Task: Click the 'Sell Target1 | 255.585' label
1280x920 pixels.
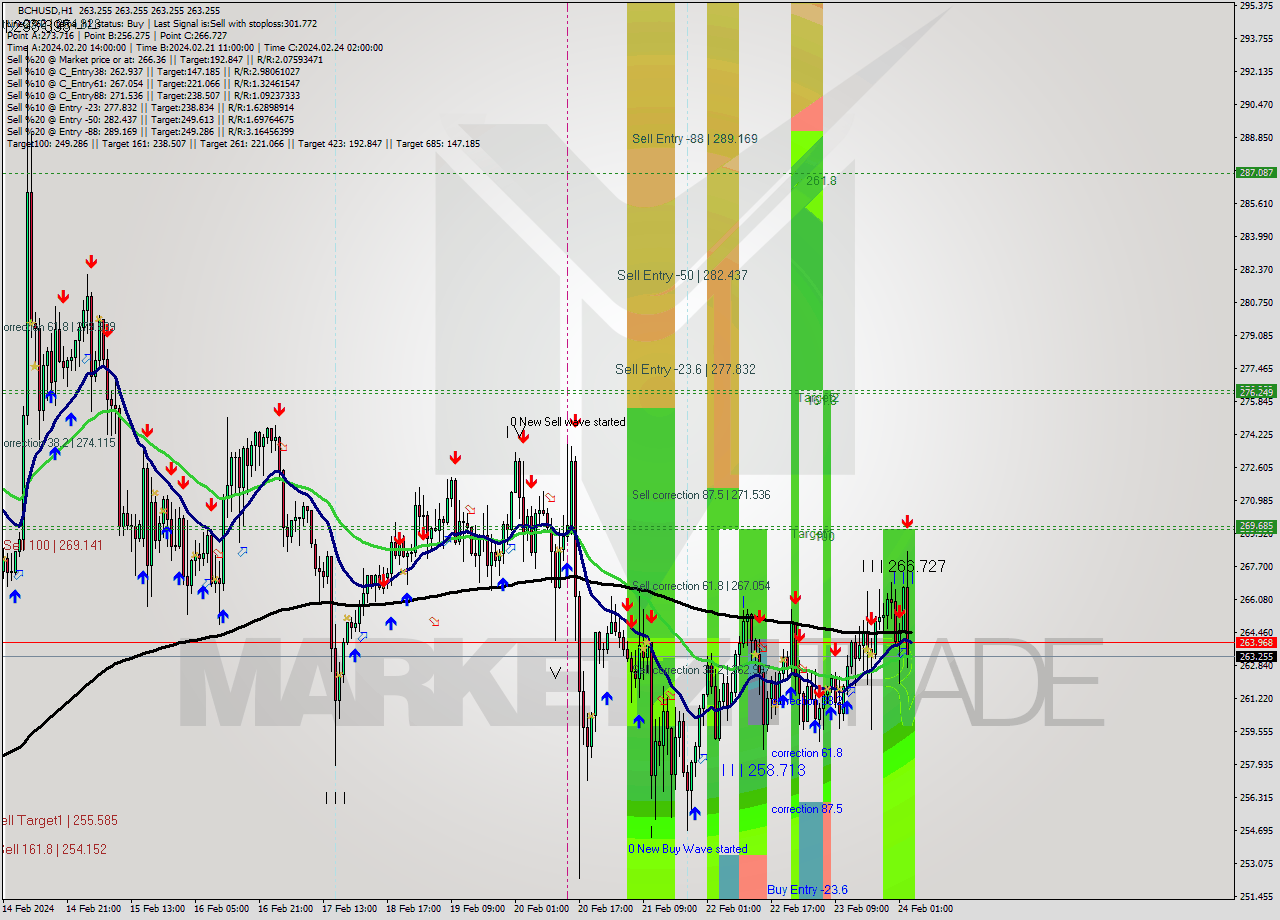Action: [x=59, y=820]
